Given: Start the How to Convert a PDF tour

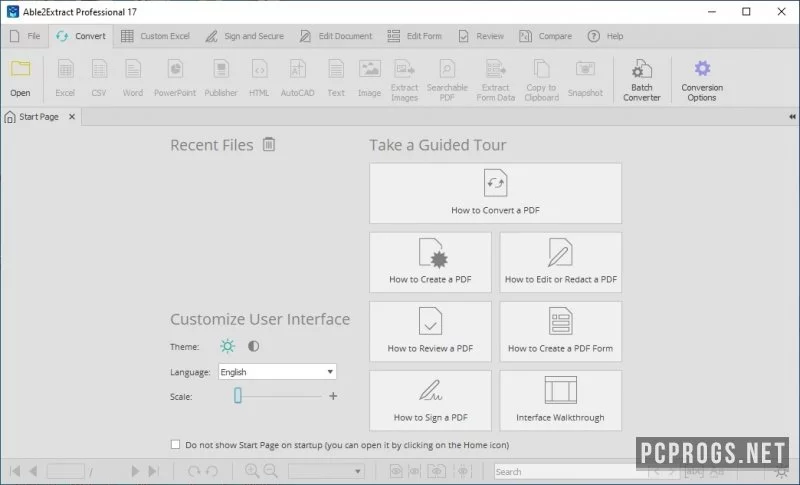Looking at the screenshot, I should (495, 193).
